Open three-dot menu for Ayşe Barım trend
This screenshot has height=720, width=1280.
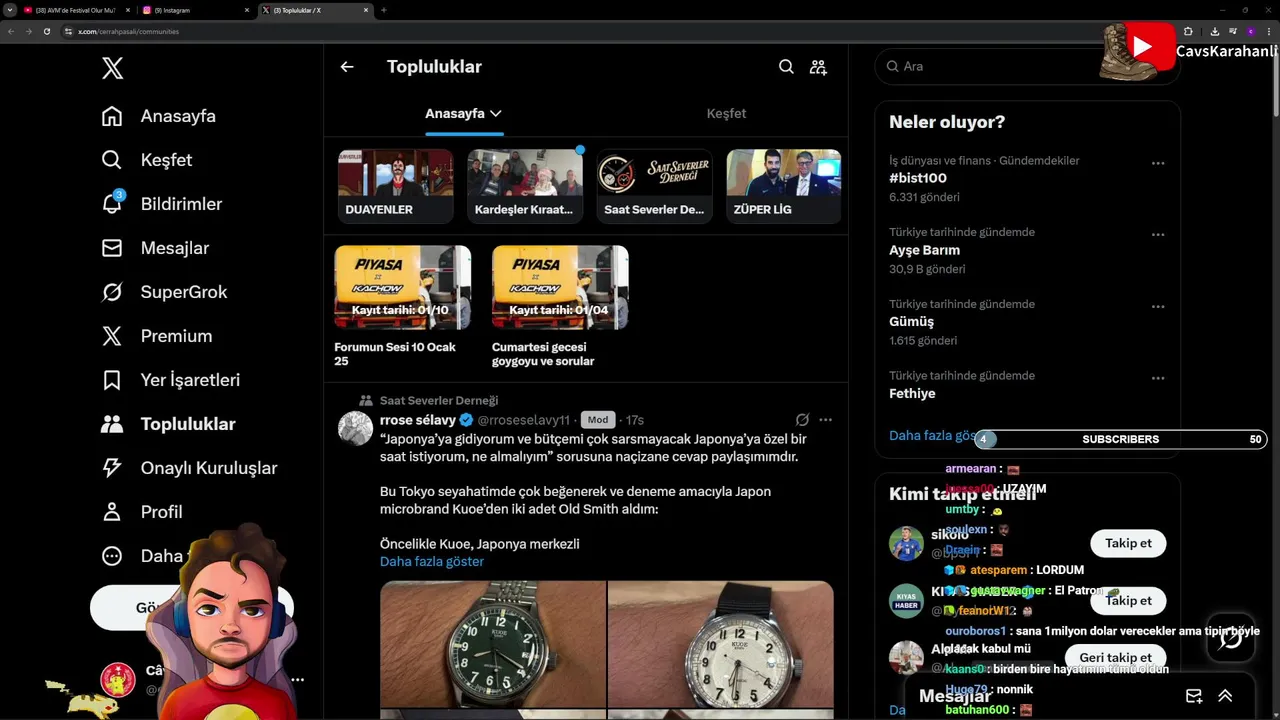[x=1158, y=235]
